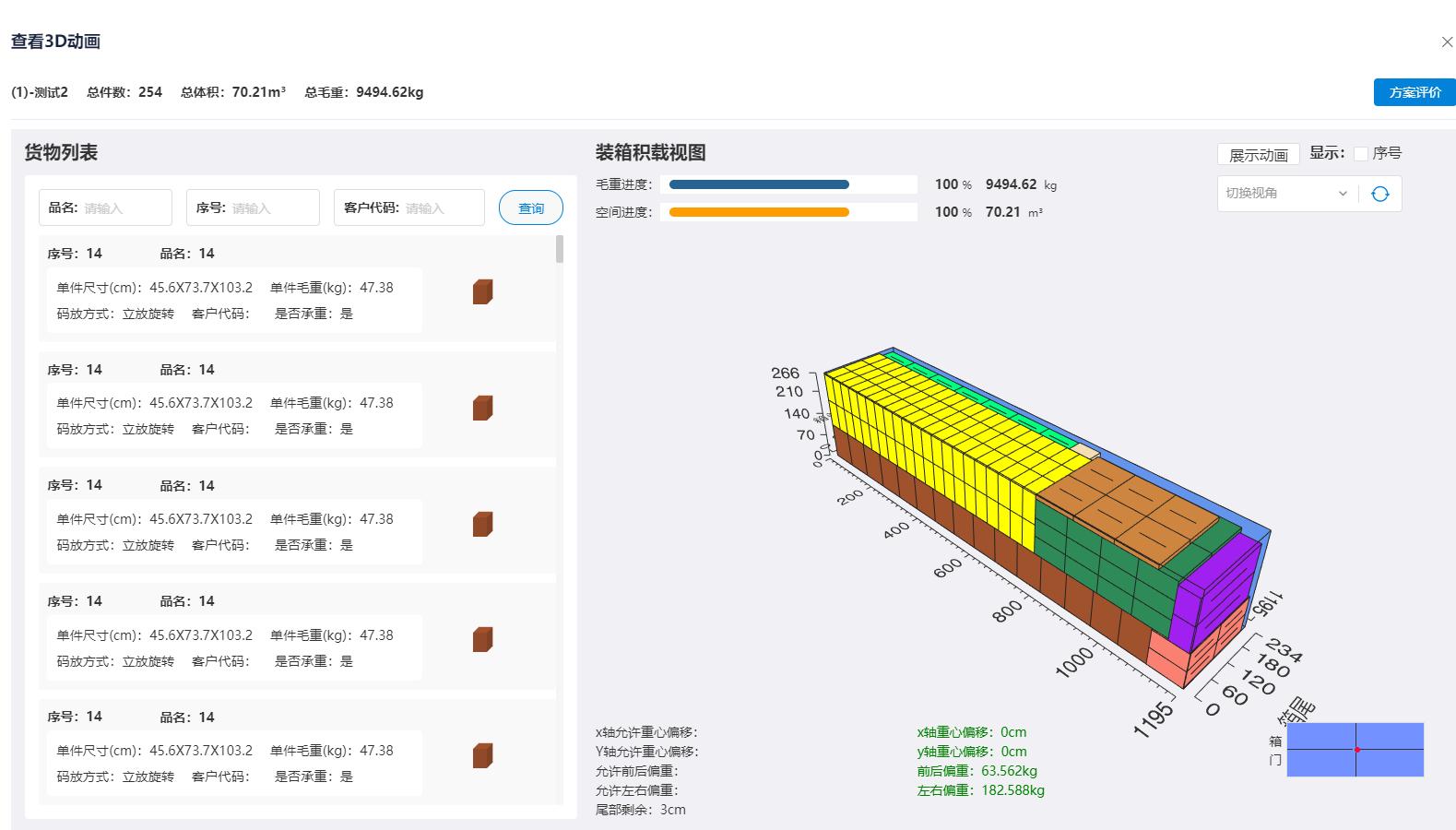1456x830 pixels.
Task: Focus the 品名 input field
Action: click(124, 208)
